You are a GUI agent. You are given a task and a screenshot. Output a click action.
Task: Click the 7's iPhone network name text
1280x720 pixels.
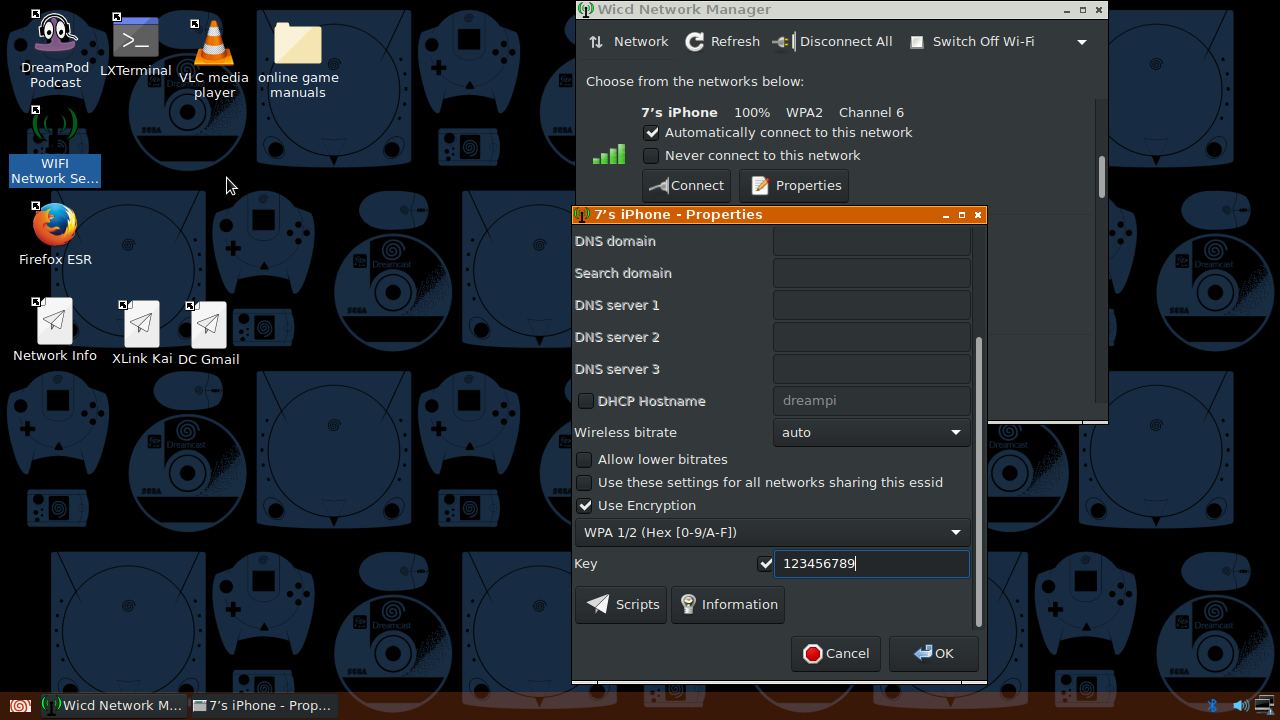click(x=679, y=113)
